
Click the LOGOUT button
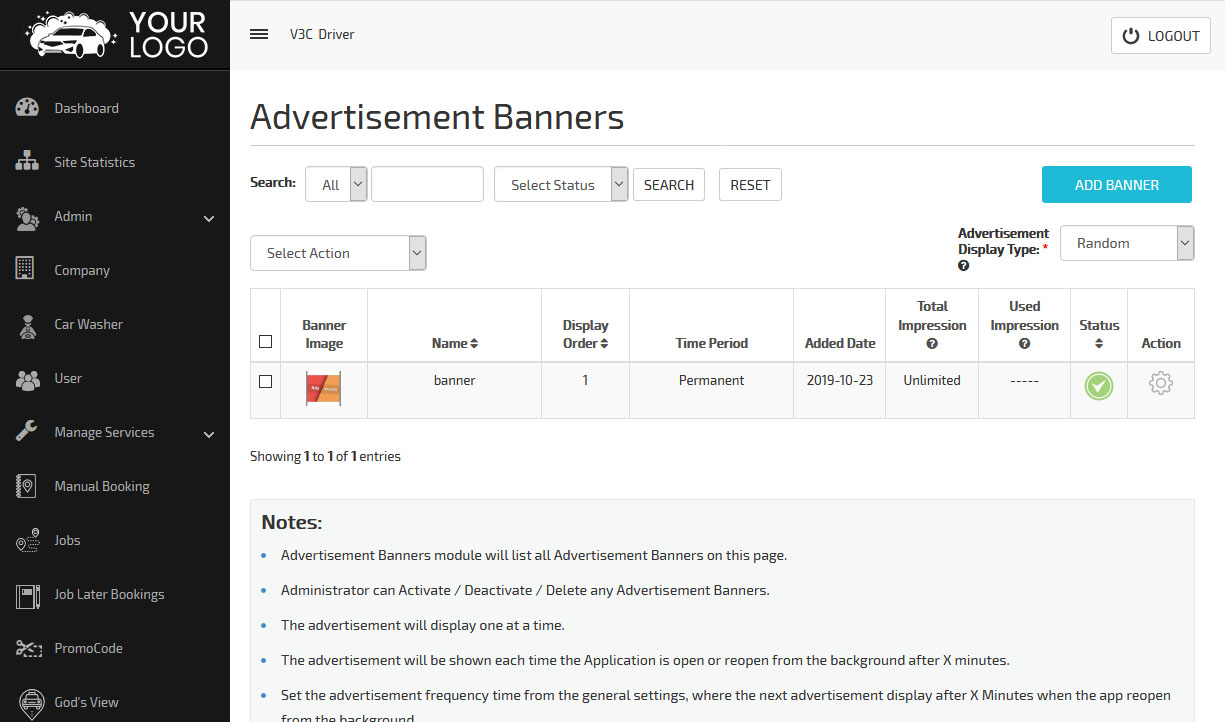click(1161, 35)
